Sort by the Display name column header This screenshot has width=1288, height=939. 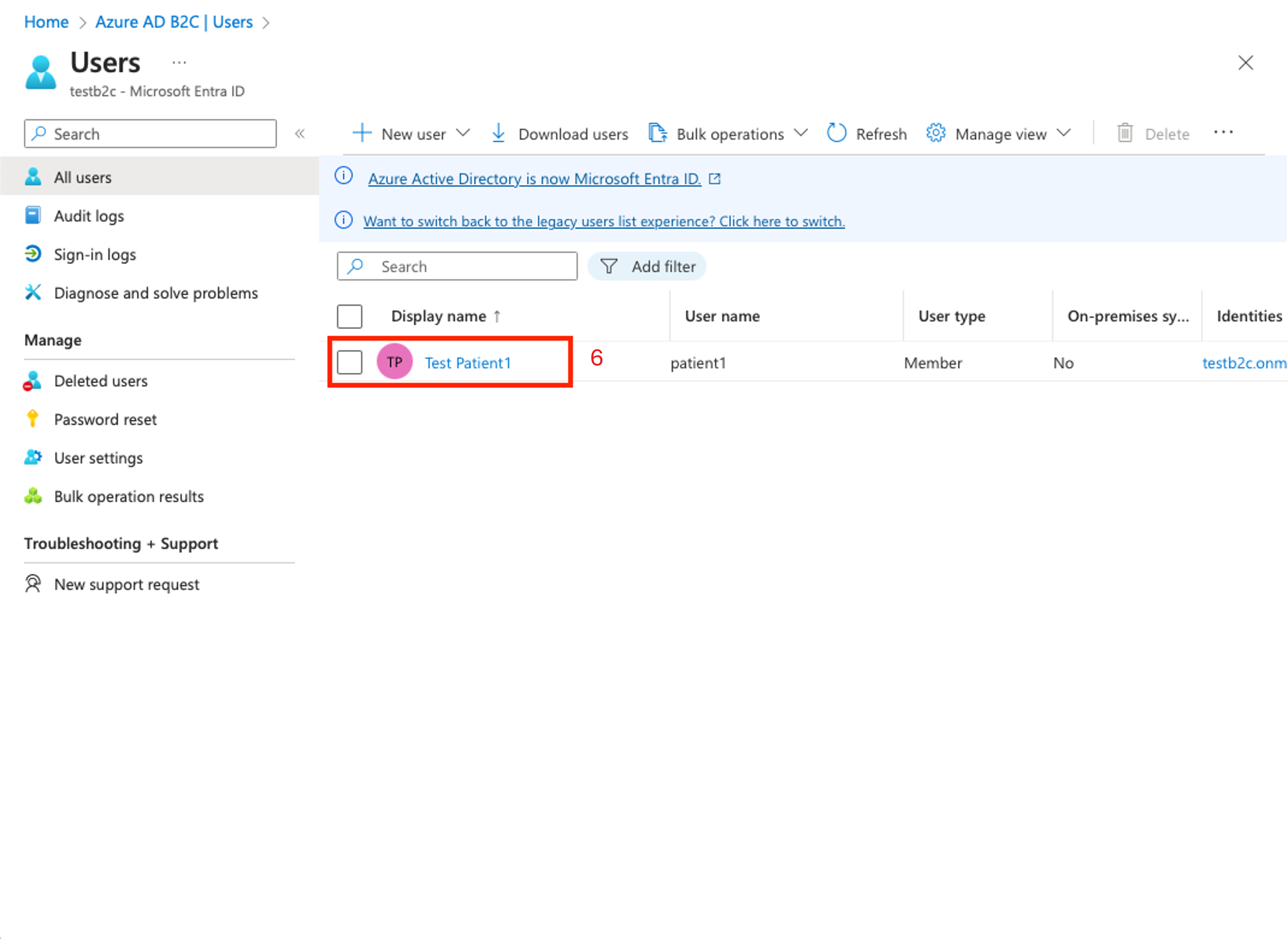439,316
